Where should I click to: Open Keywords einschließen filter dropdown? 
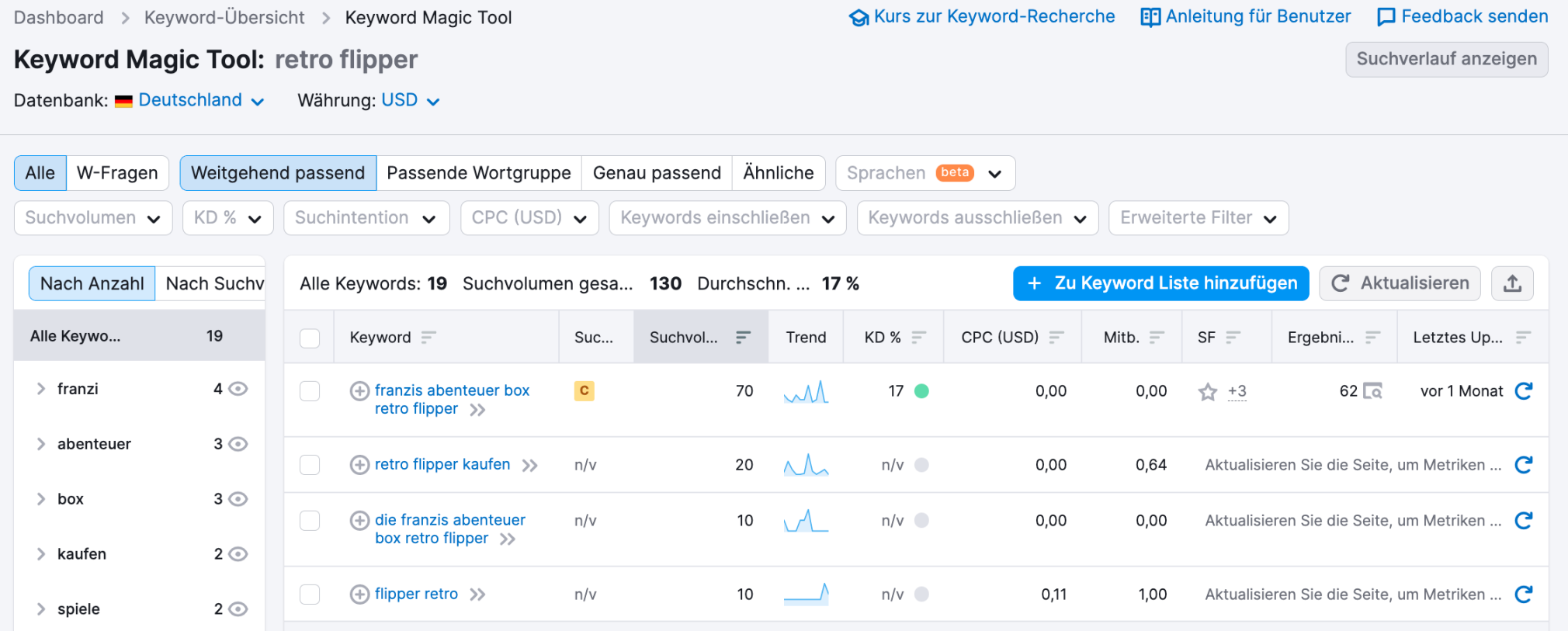click(x=728, y=217)
